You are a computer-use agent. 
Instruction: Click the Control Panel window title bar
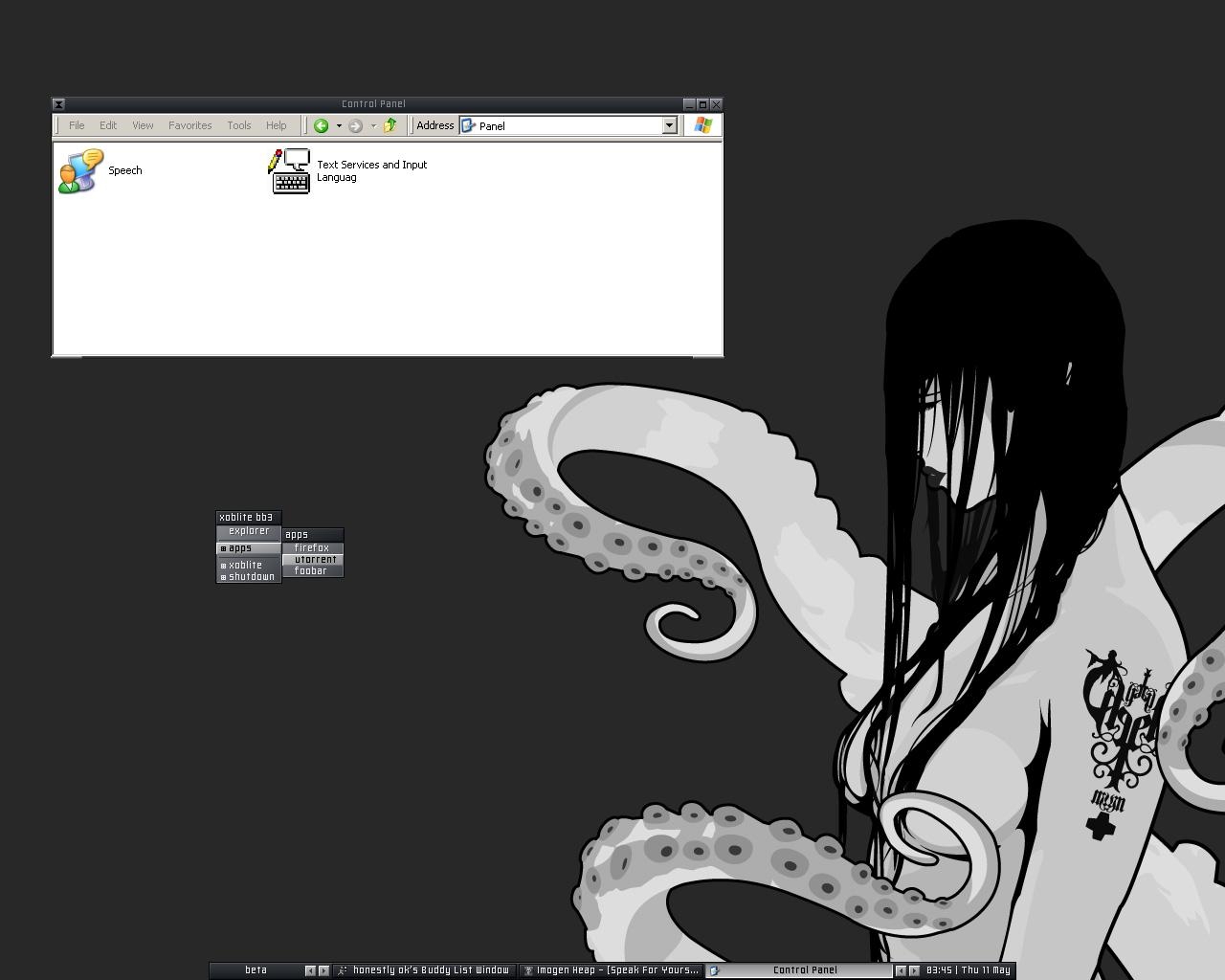point(373,104)
